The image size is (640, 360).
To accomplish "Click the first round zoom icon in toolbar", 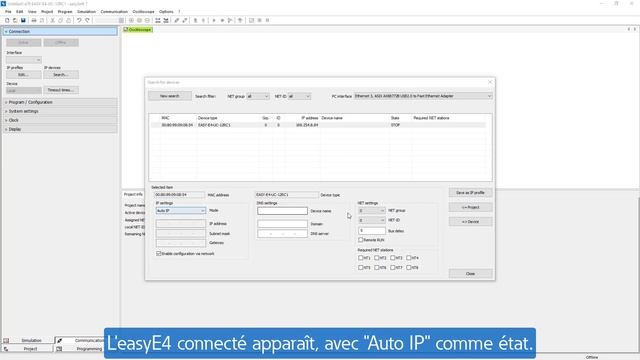I will [x=131, y=20].
